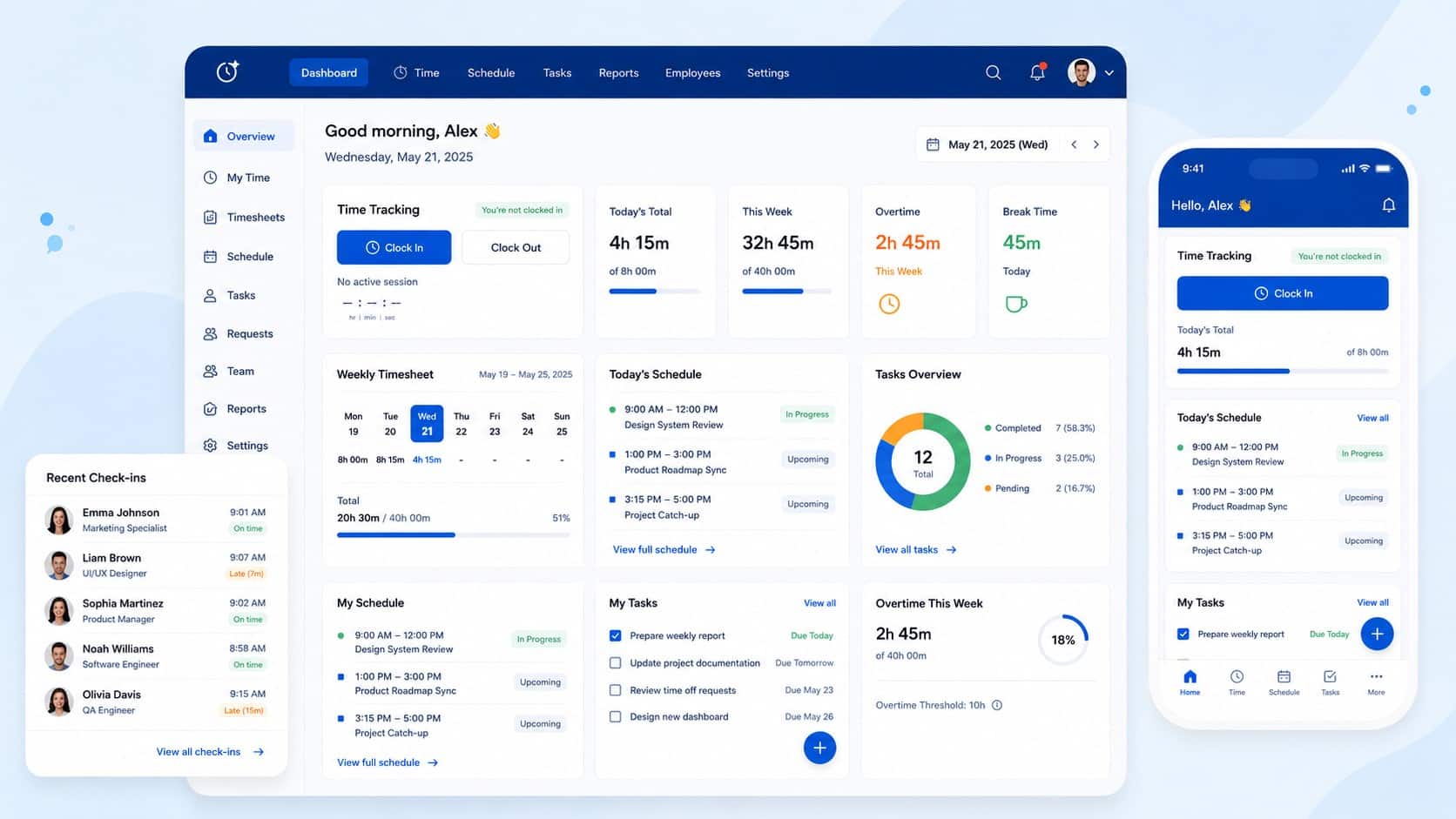The height and width of the screenshot is (819, 1456).
Task: Open the Employees tab in top navigation
Action: coord(693,72)
